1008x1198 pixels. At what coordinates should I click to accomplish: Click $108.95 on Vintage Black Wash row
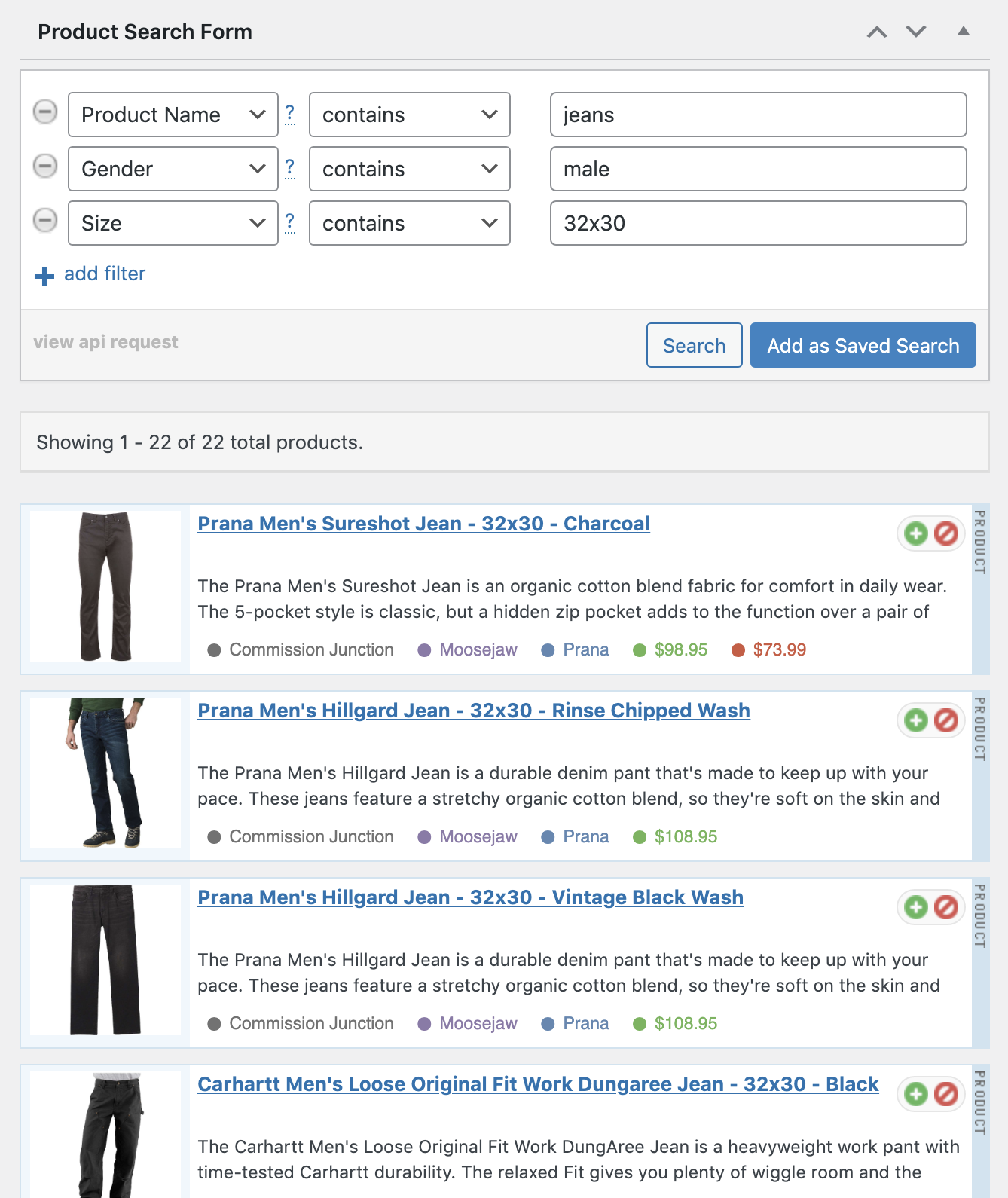click(x=686, y=1023)
